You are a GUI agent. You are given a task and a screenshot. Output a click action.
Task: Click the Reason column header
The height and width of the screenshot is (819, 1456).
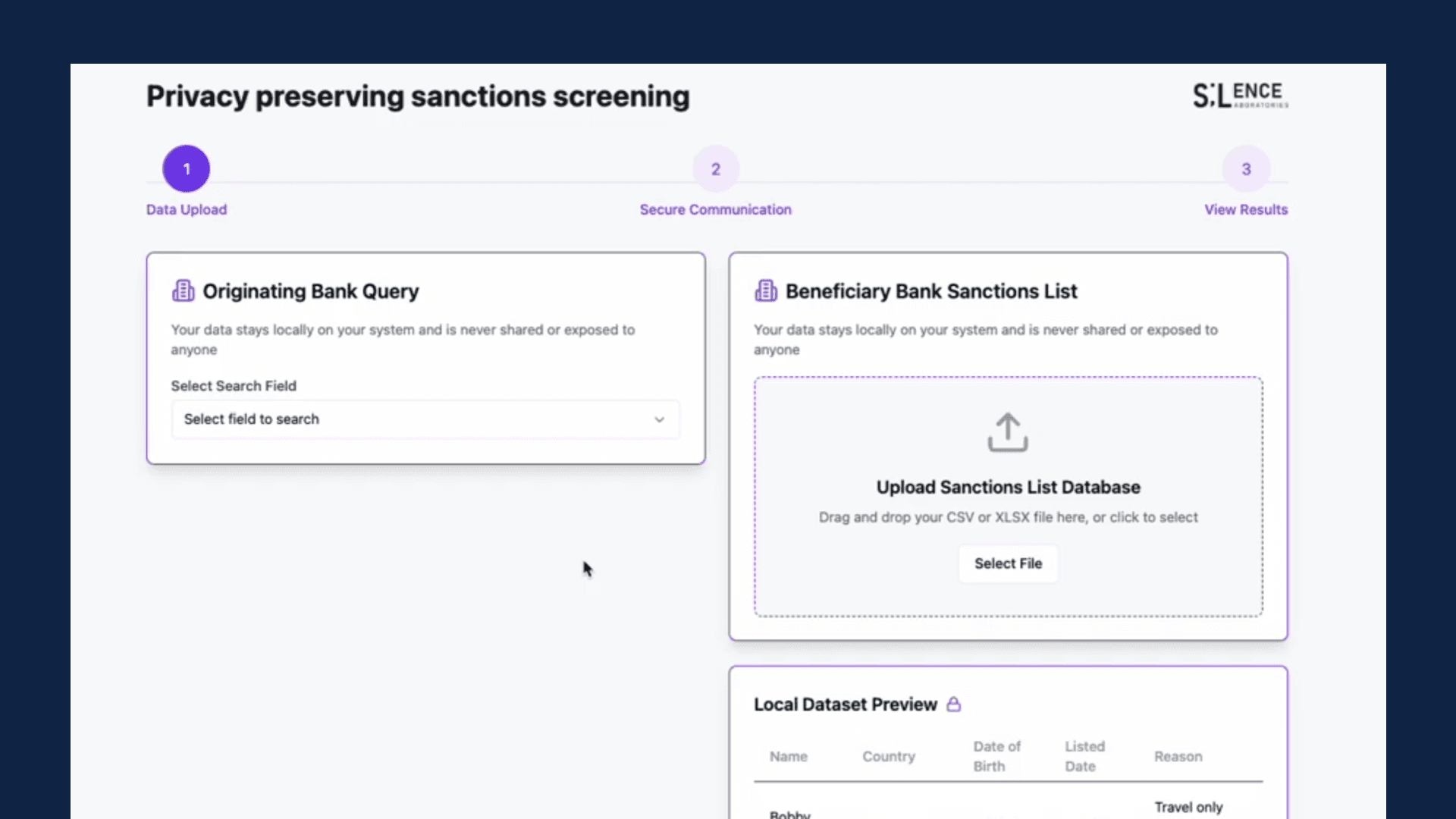point(1178,756)
